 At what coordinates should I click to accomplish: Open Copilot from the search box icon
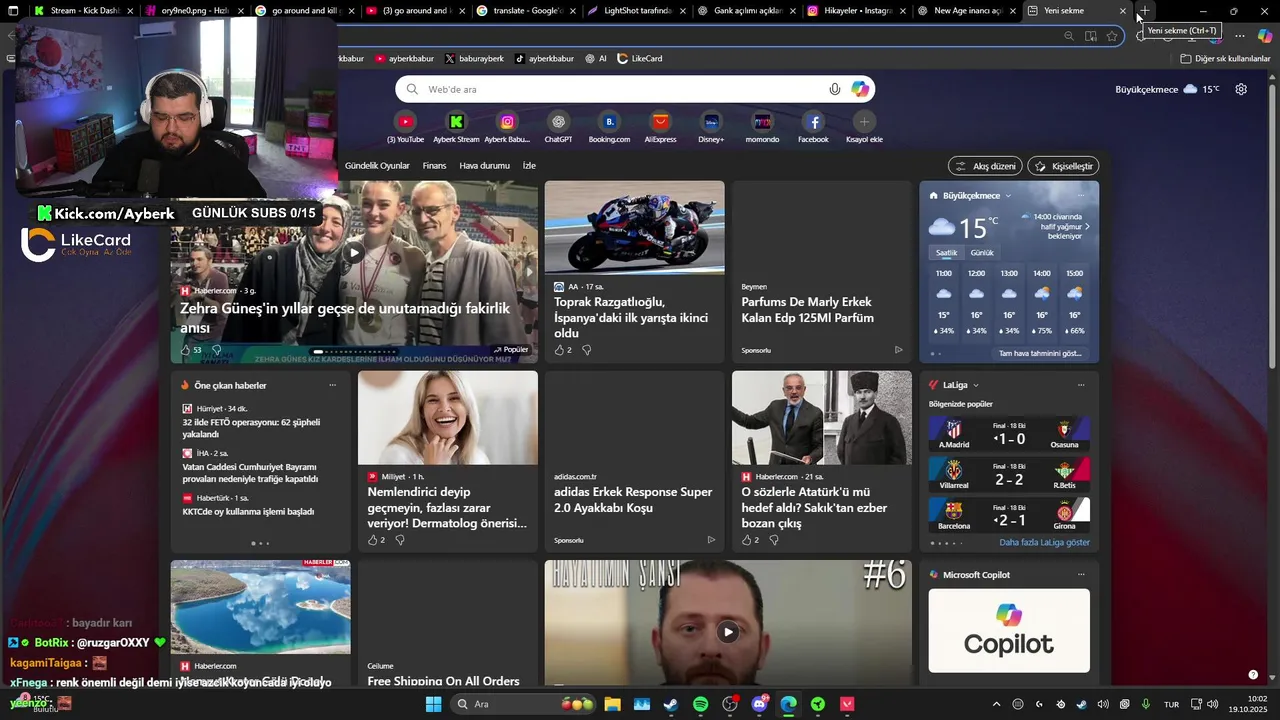860,89
